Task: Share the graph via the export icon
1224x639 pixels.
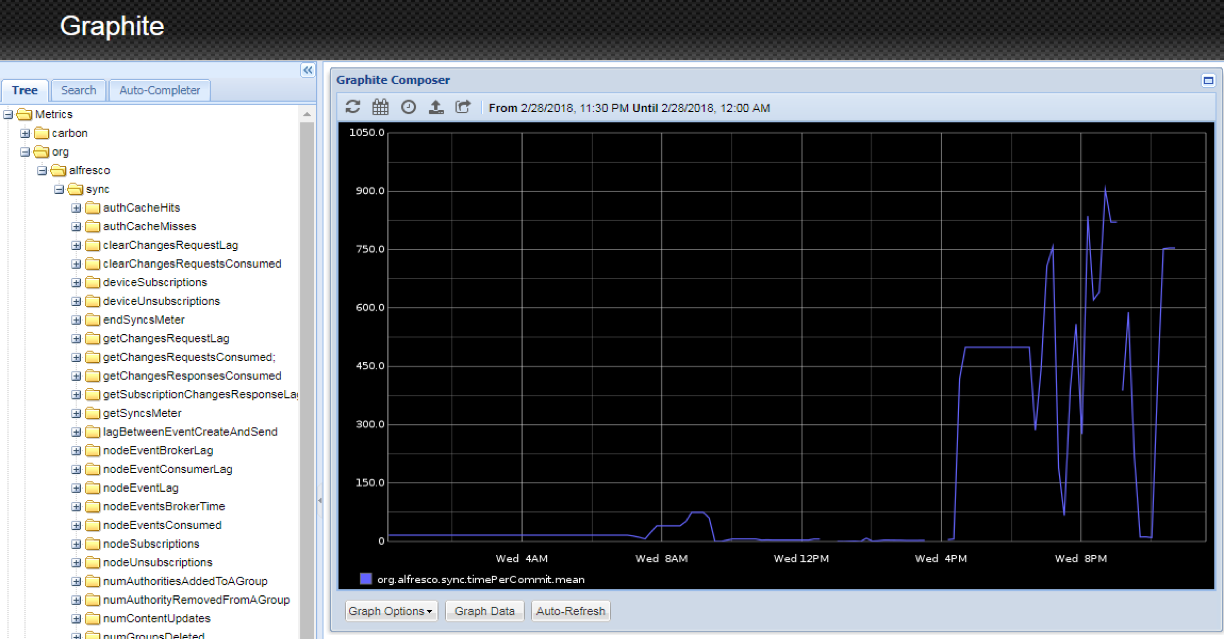Action: pos(462,107)
